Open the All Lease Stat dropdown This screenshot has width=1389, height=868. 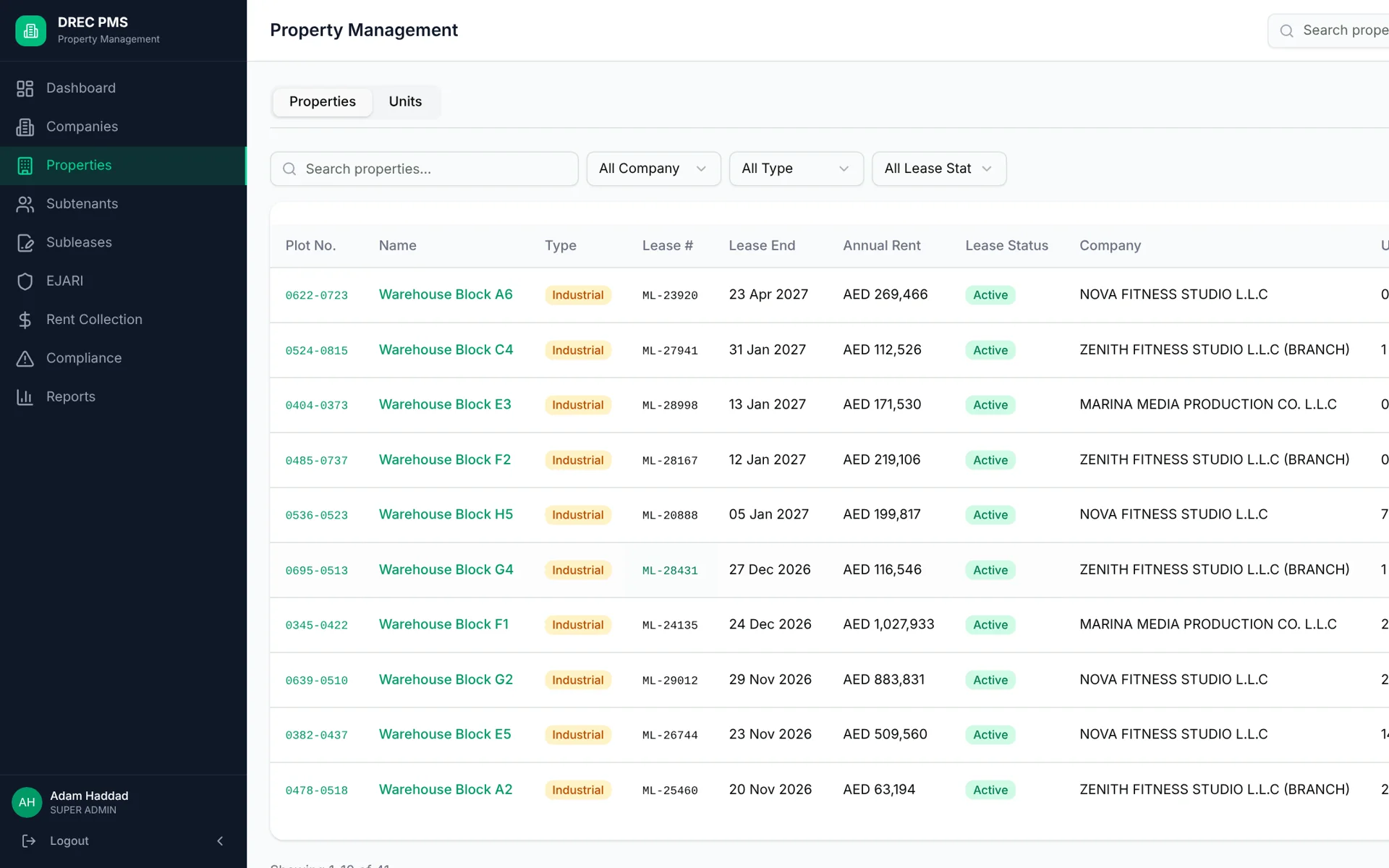[x=939, y=169]
